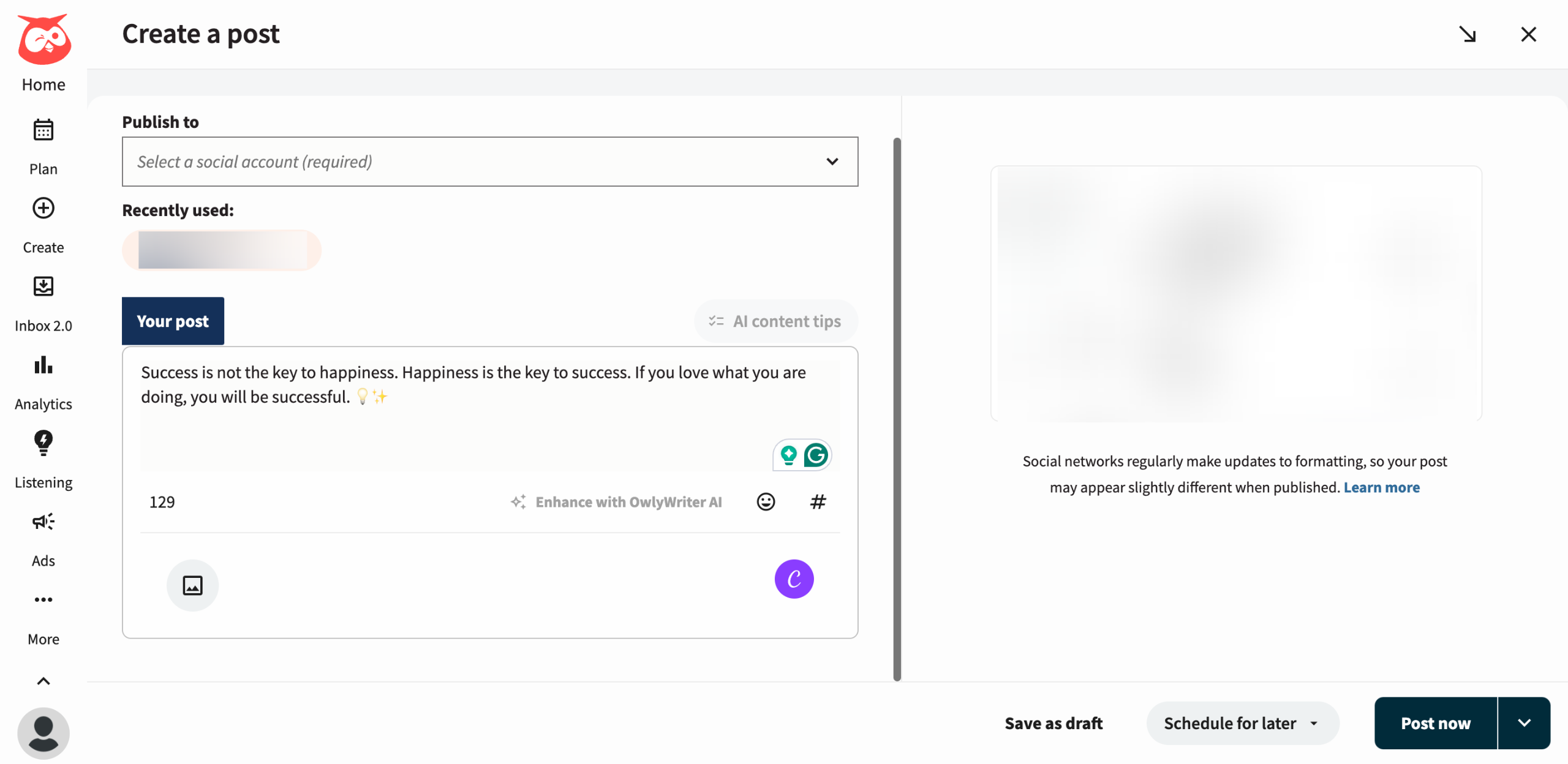Click the vertical scrollbar of the composer
Viewport: 1568px width, 764px height.
click(x=897, y=409)
